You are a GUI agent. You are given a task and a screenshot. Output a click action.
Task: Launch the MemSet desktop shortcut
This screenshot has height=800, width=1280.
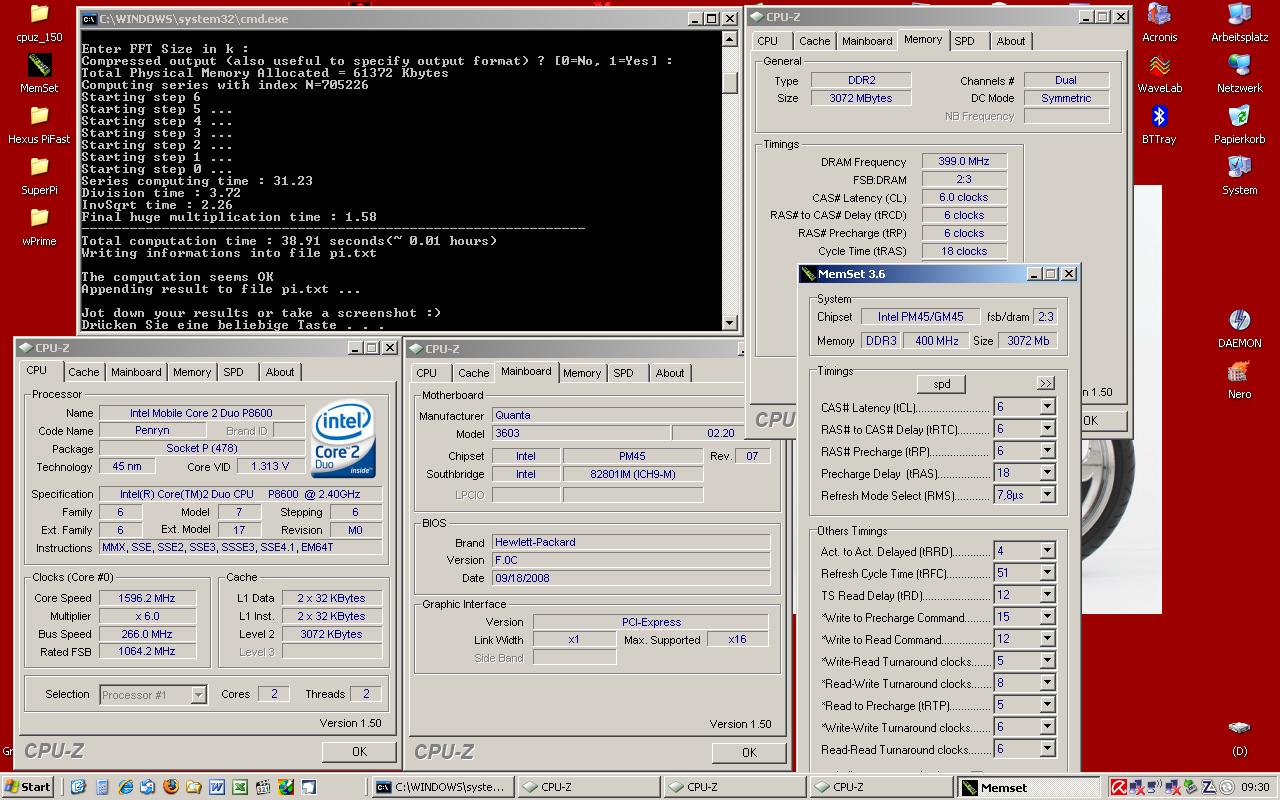point(39,73)
